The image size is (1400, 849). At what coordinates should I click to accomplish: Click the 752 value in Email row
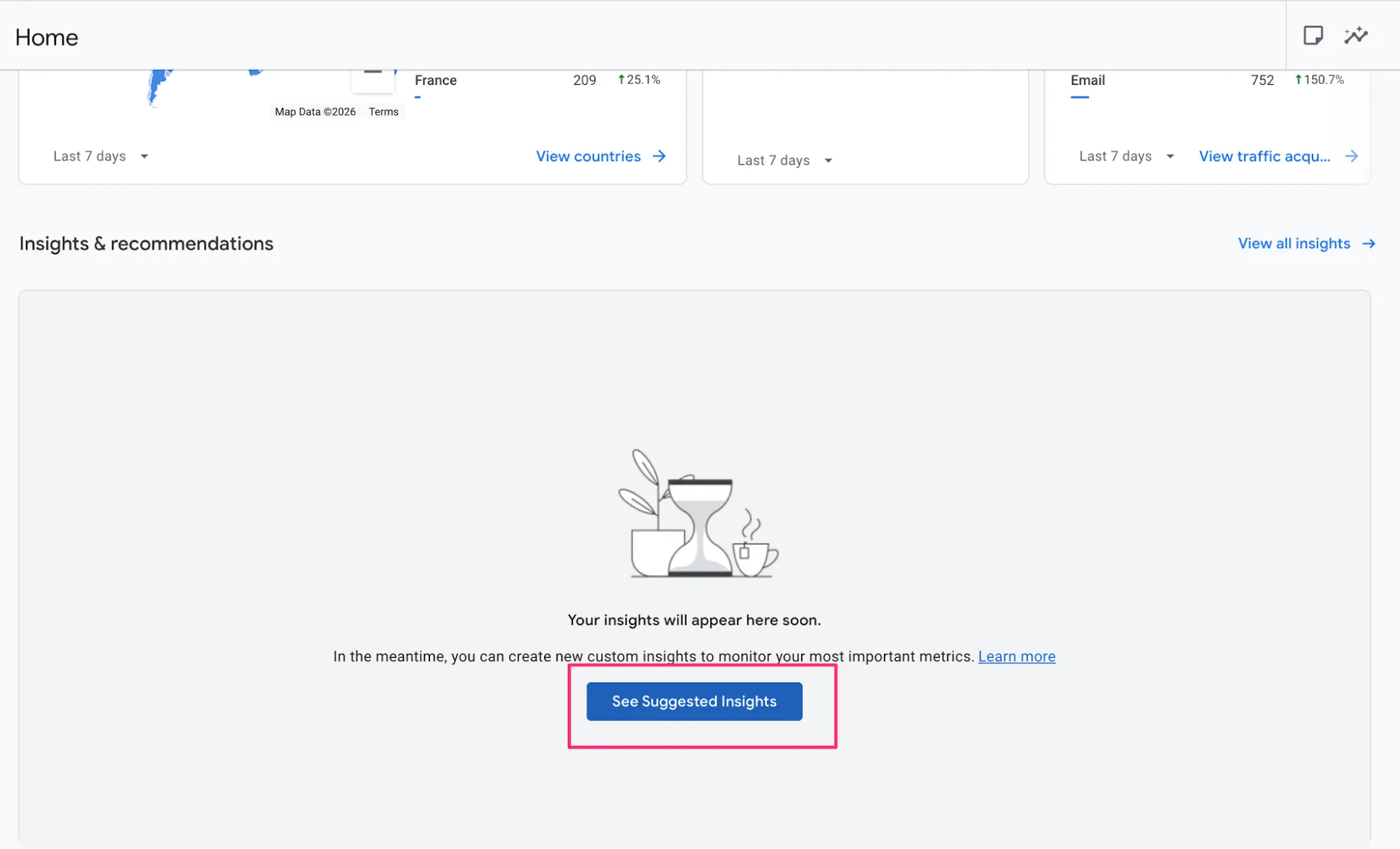click(x=1263, y=81)
